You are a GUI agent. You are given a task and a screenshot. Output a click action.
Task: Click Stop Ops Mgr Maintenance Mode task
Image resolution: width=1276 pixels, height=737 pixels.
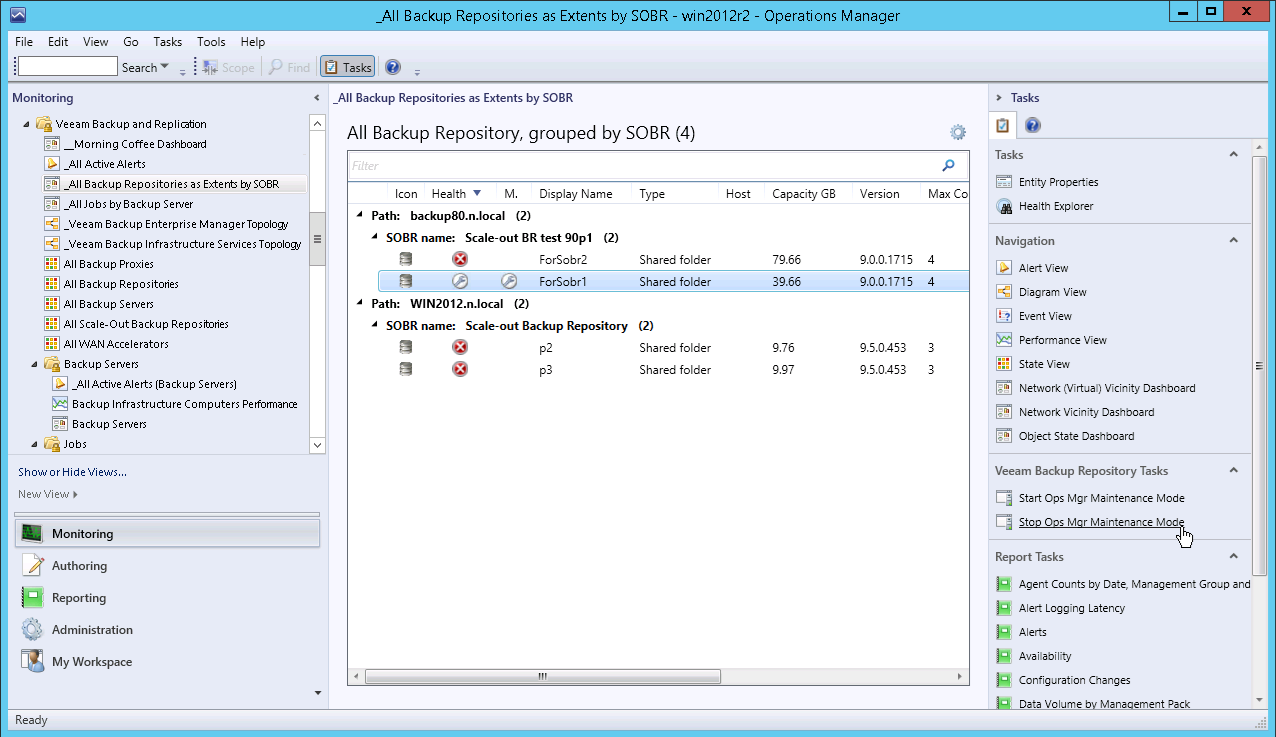1101,522
